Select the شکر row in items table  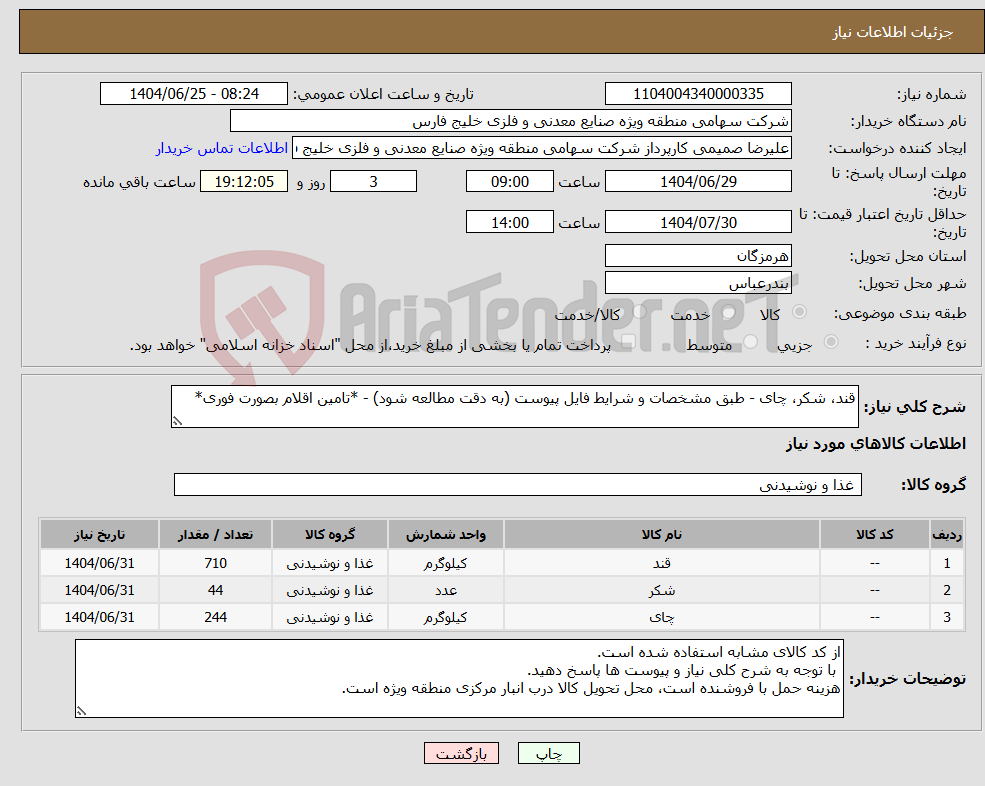point(500,589)
